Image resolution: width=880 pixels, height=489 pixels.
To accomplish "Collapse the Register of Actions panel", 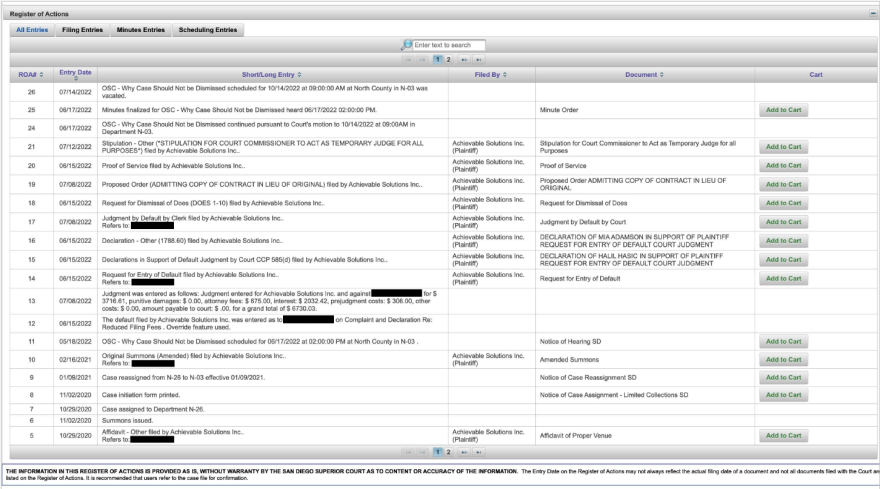I will pyautogui.click(x=873, y=14).
